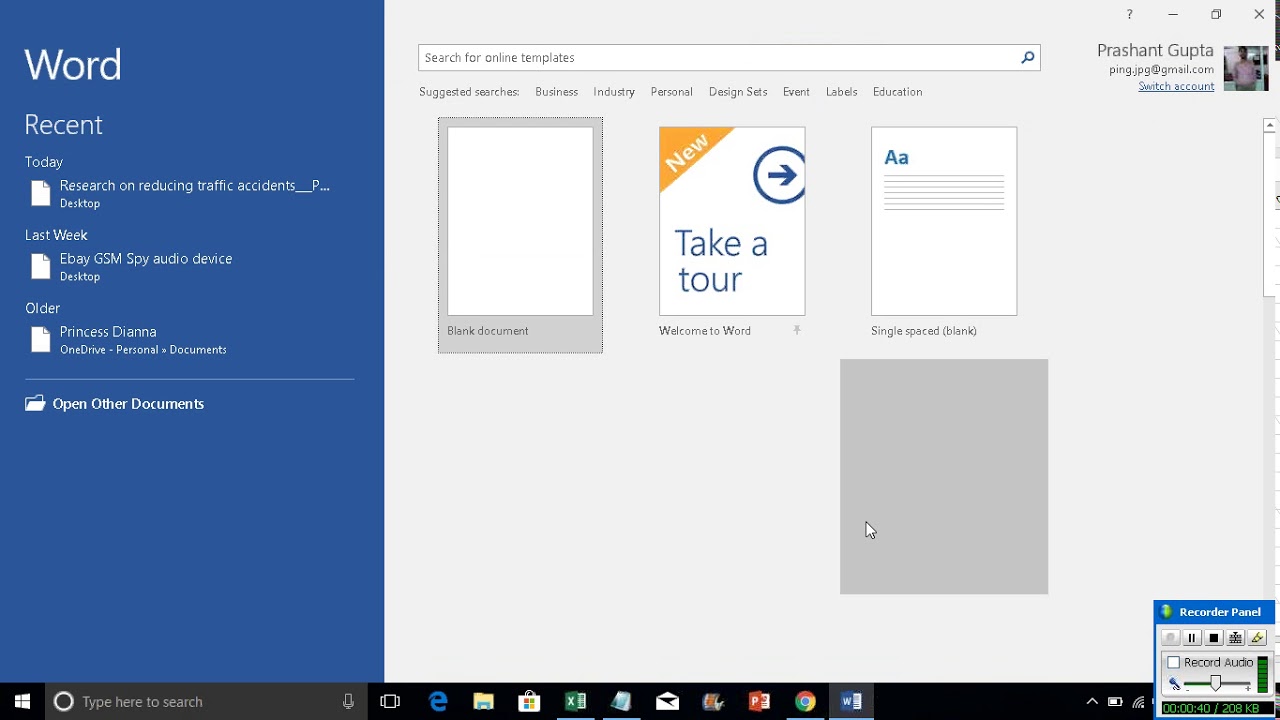Click the Ebay GSM Spy document icon
This screenshot has height=720, width=1280.
(41, 267)
